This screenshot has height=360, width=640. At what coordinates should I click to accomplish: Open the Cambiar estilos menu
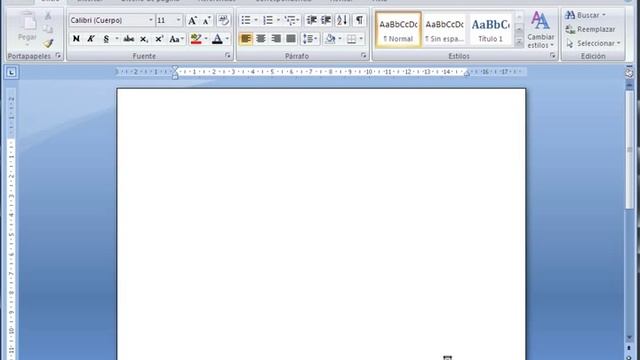540,30
